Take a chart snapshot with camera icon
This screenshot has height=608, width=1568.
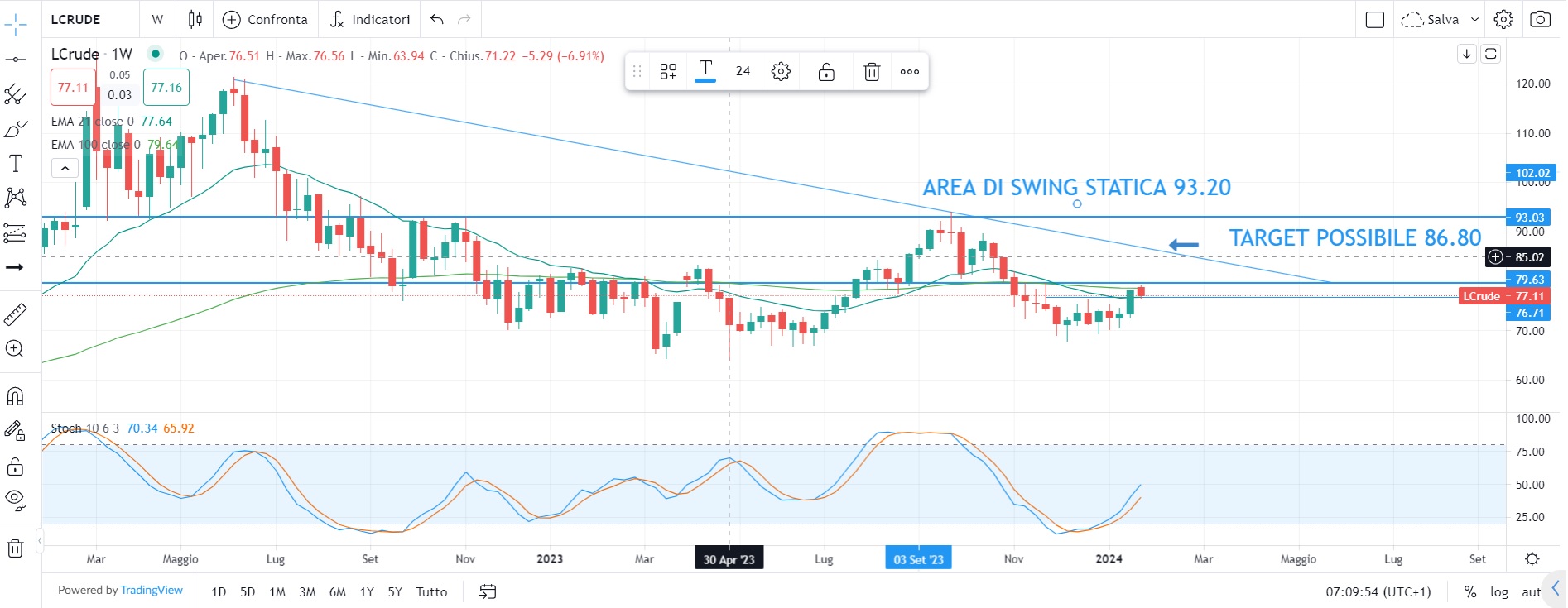tap(1540, 19)
